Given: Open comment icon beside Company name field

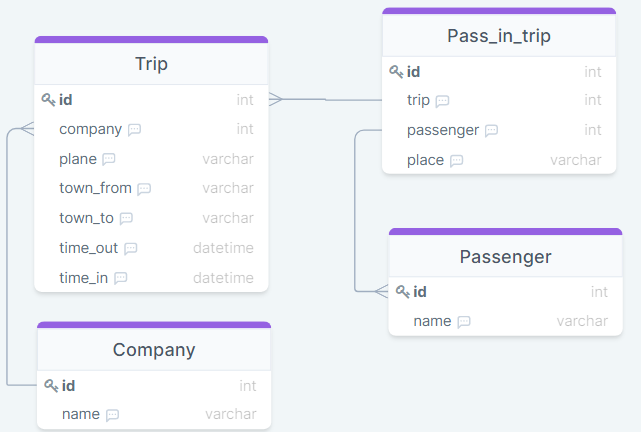Looking at the screenshot, I should point(112,415).
